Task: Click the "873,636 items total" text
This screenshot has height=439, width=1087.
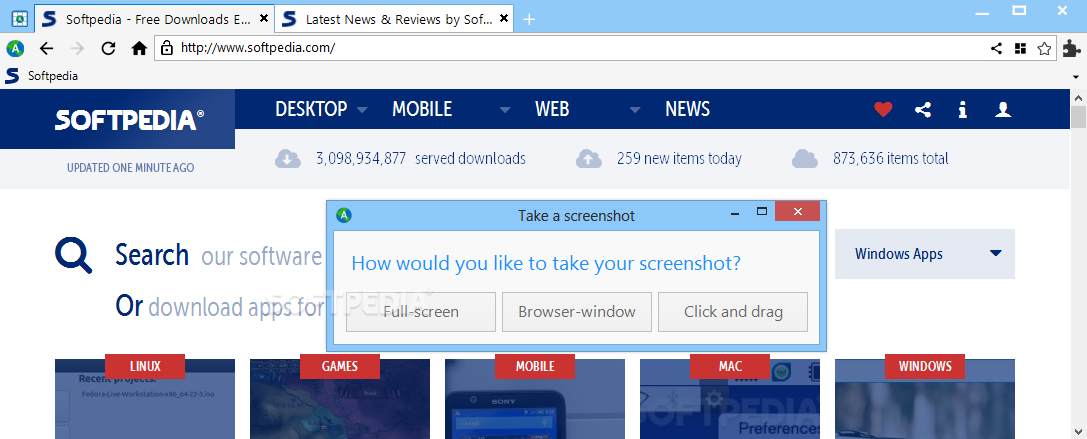Action: coord(891,159)
